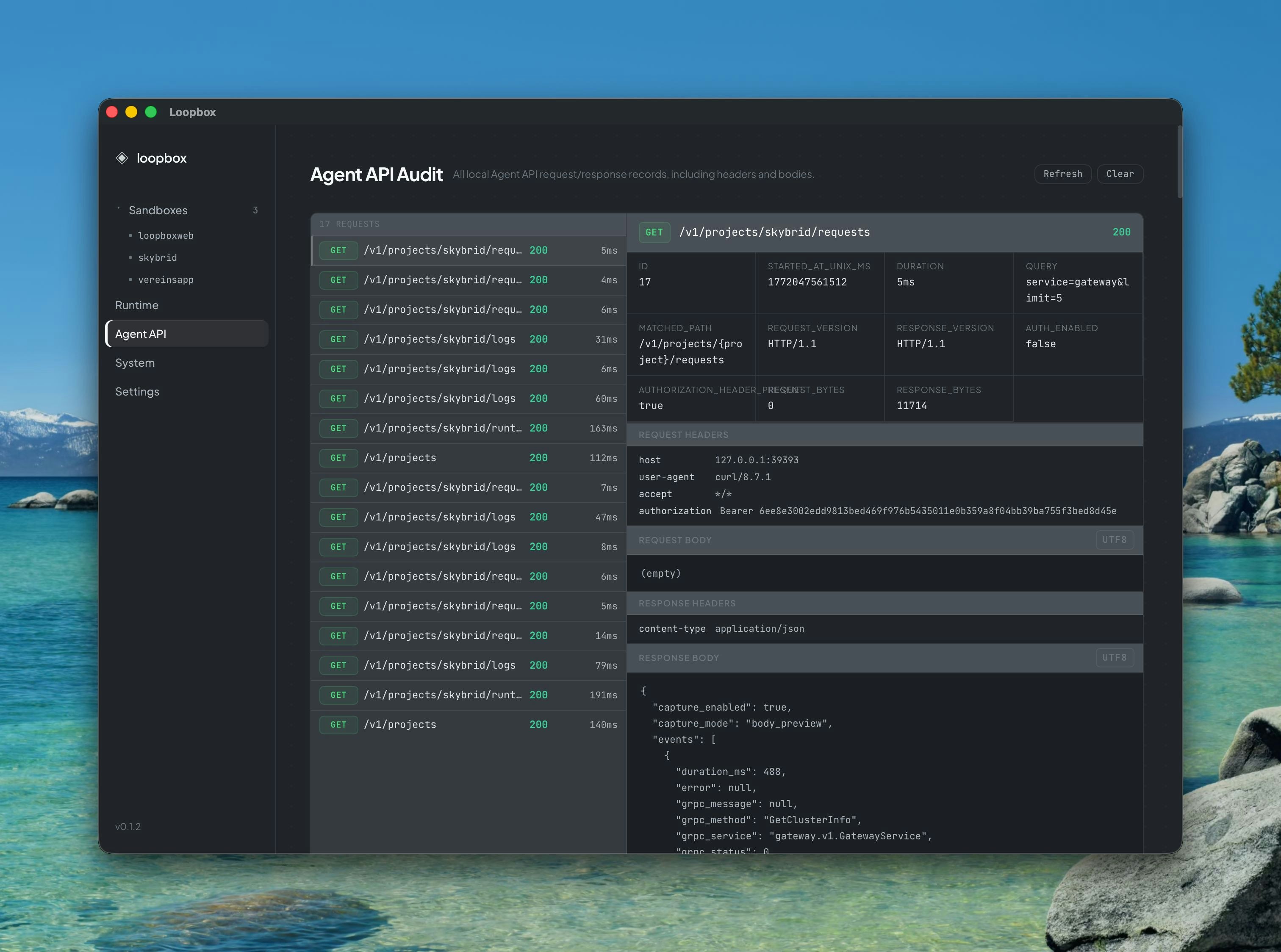The height and width of the screenshot is (952, 1281).
Task: Click the sandbox count badge showing 3
Action: pyautogui.click(x=255, y=210)
